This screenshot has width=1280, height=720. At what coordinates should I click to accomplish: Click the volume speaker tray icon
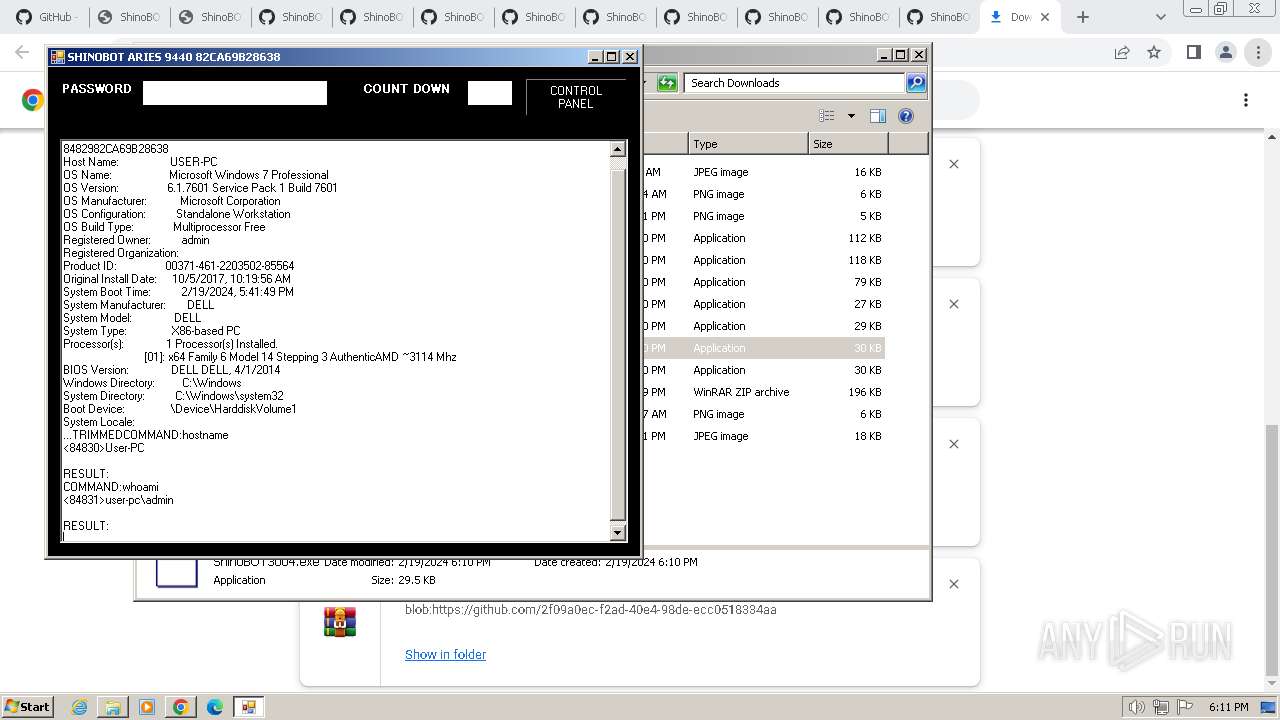click(x=1136, y=707)
